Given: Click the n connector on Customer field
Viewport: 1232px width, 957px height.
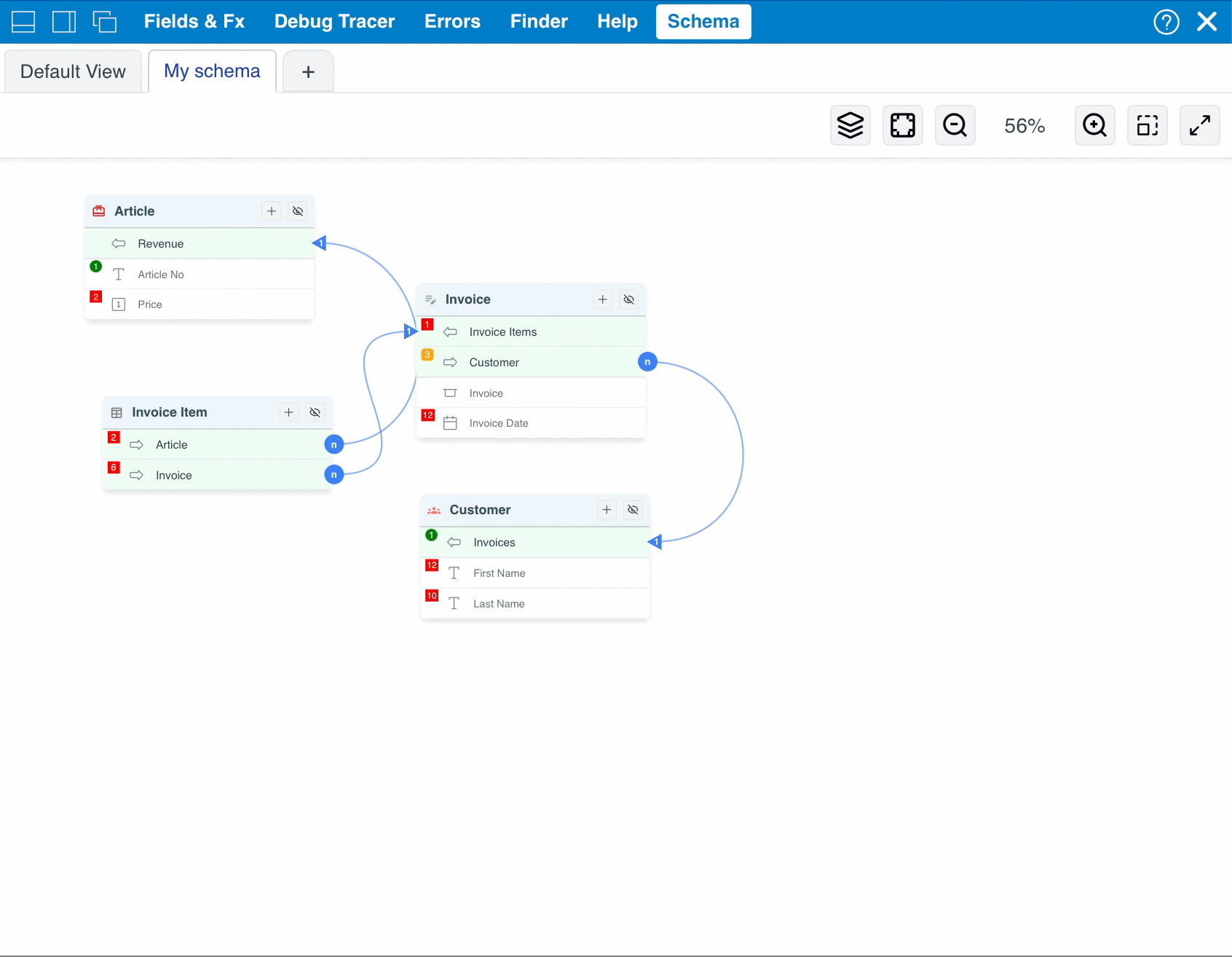Looking at the screenshot, I should click(x=647, y=362).
